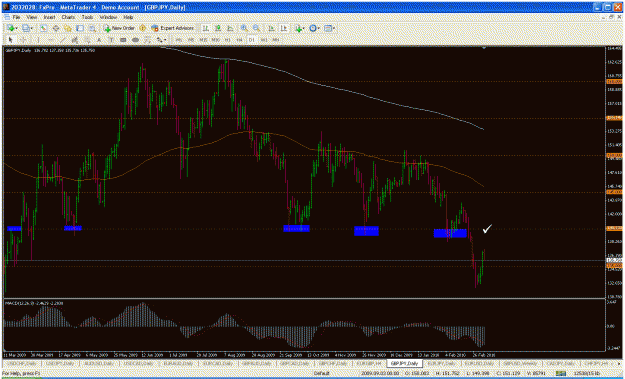Expand the Arrows tool dropdown arrow
Image resolution: width=625 pixels, height=379 pixels.
tap(165, 39)
